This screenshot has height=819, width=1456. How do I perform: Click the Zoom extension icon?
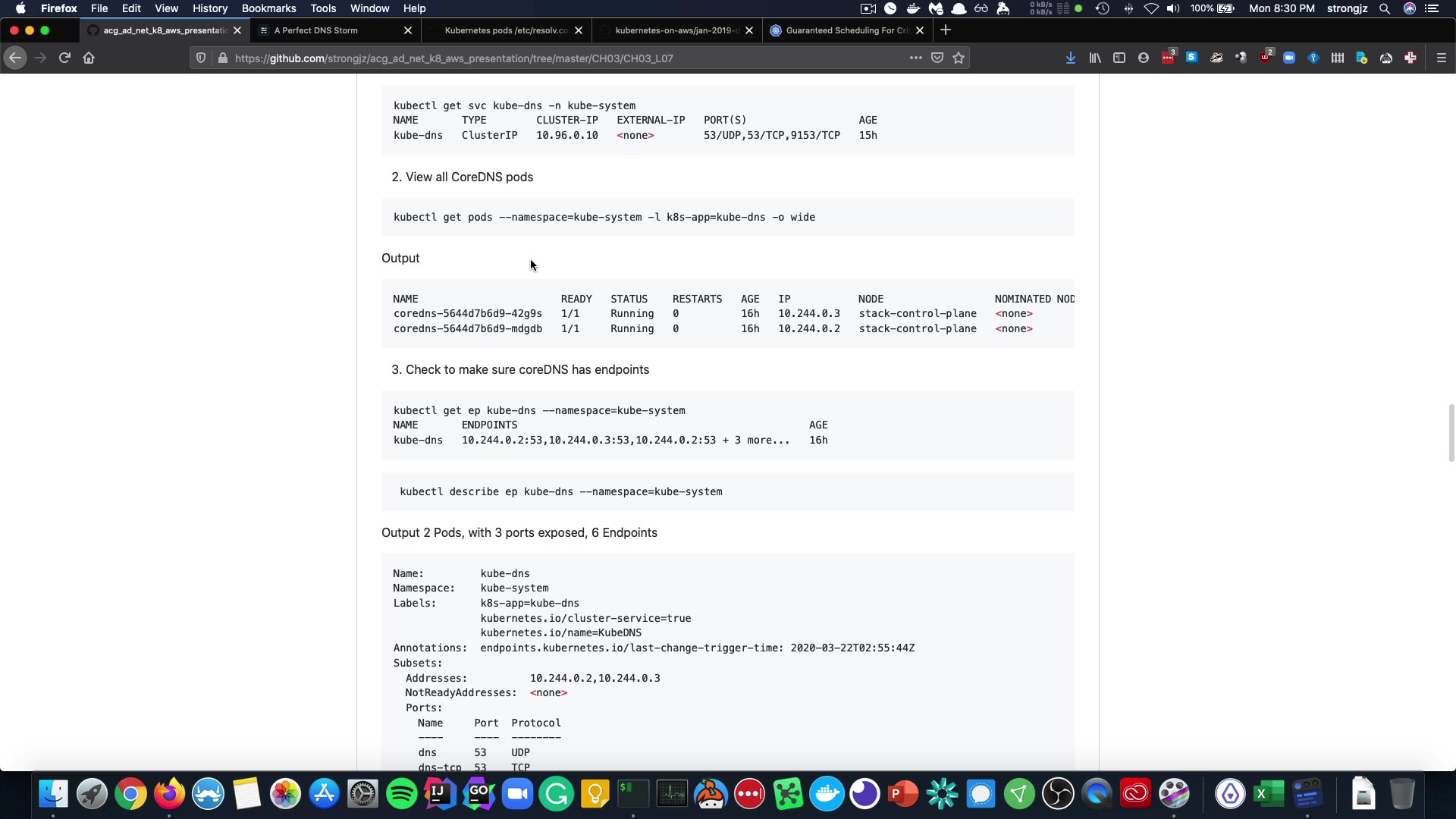tap(1289, 58)
